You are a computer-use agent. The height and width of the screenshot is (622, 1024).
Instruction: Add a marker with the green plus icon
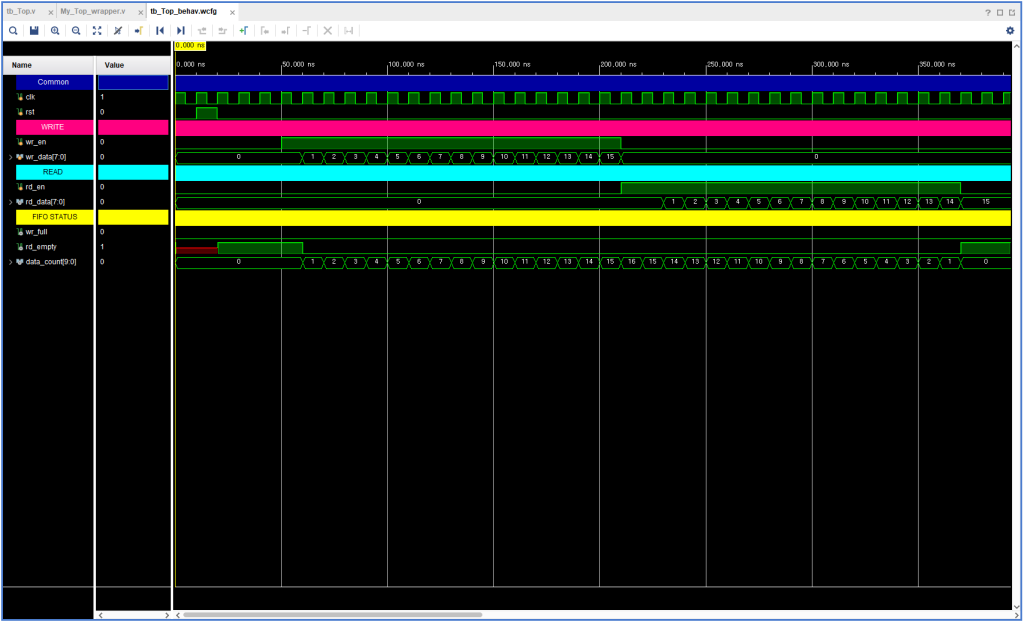pyautogui.click(x=244, y=31)
